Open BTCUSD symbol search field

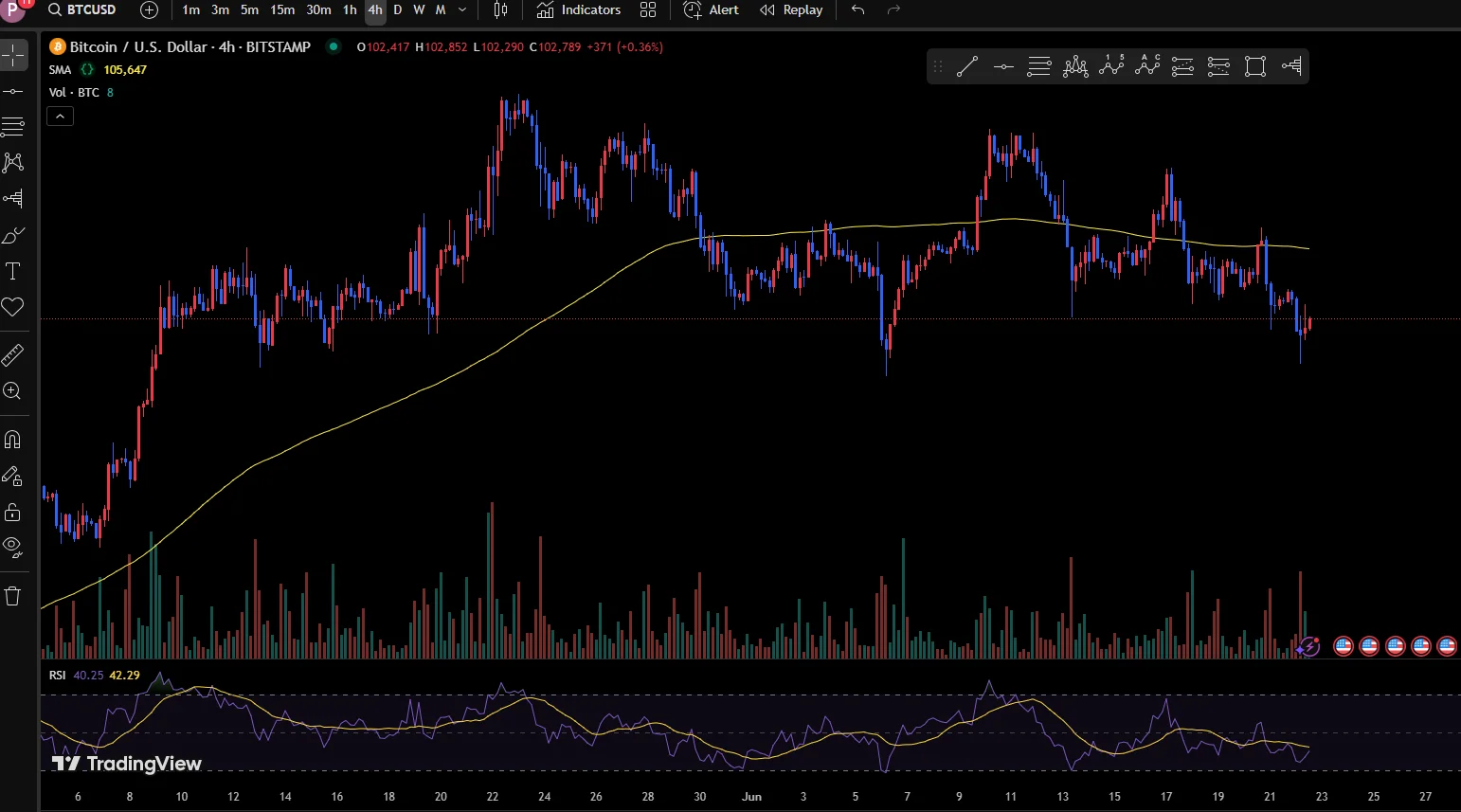pos(83,10)
